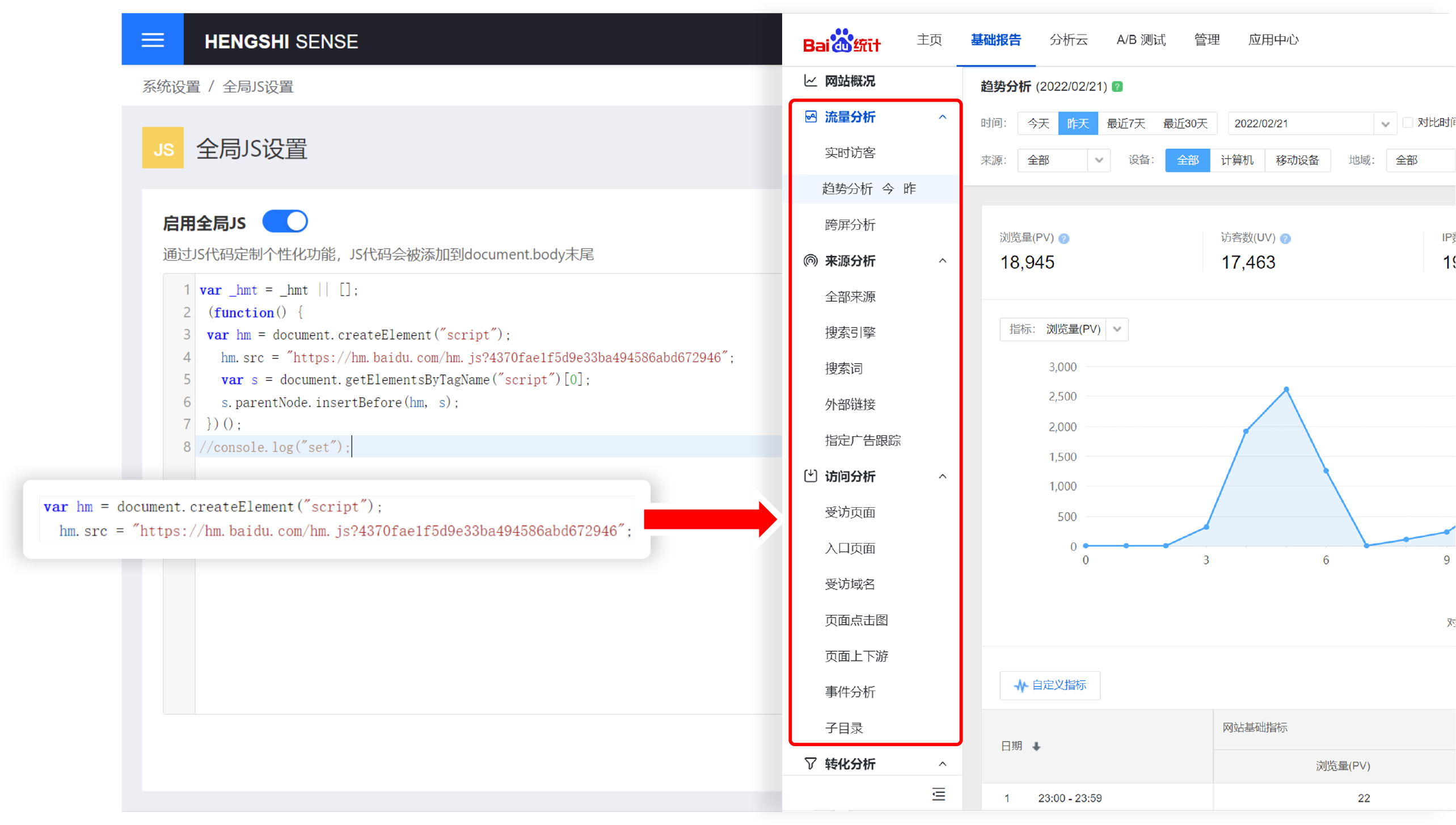Click the green help badge beside trend title
Viewport: 1456px width, 825px height.
coord(1117,86)
